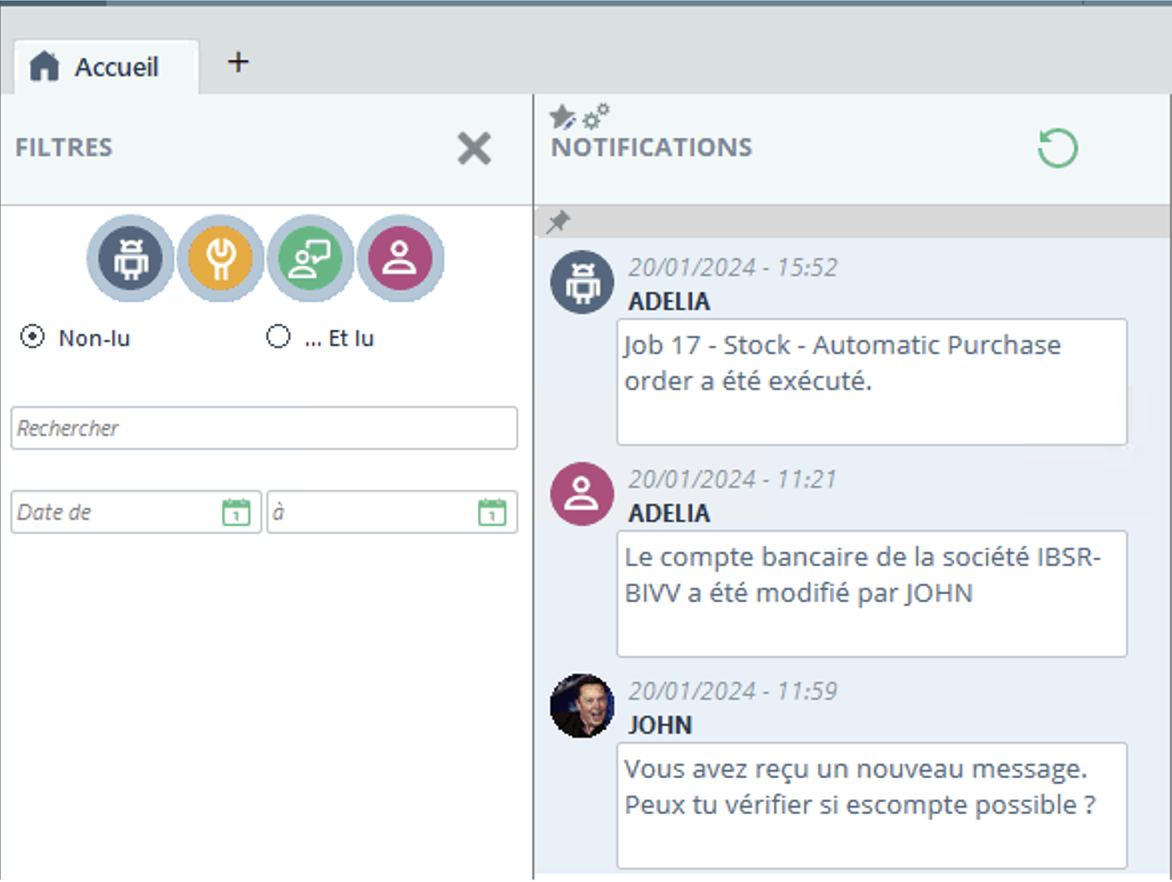Enable the '... Et lu' option
The height and width of the screenshot is (882, 1172).
tap(277, 338)
